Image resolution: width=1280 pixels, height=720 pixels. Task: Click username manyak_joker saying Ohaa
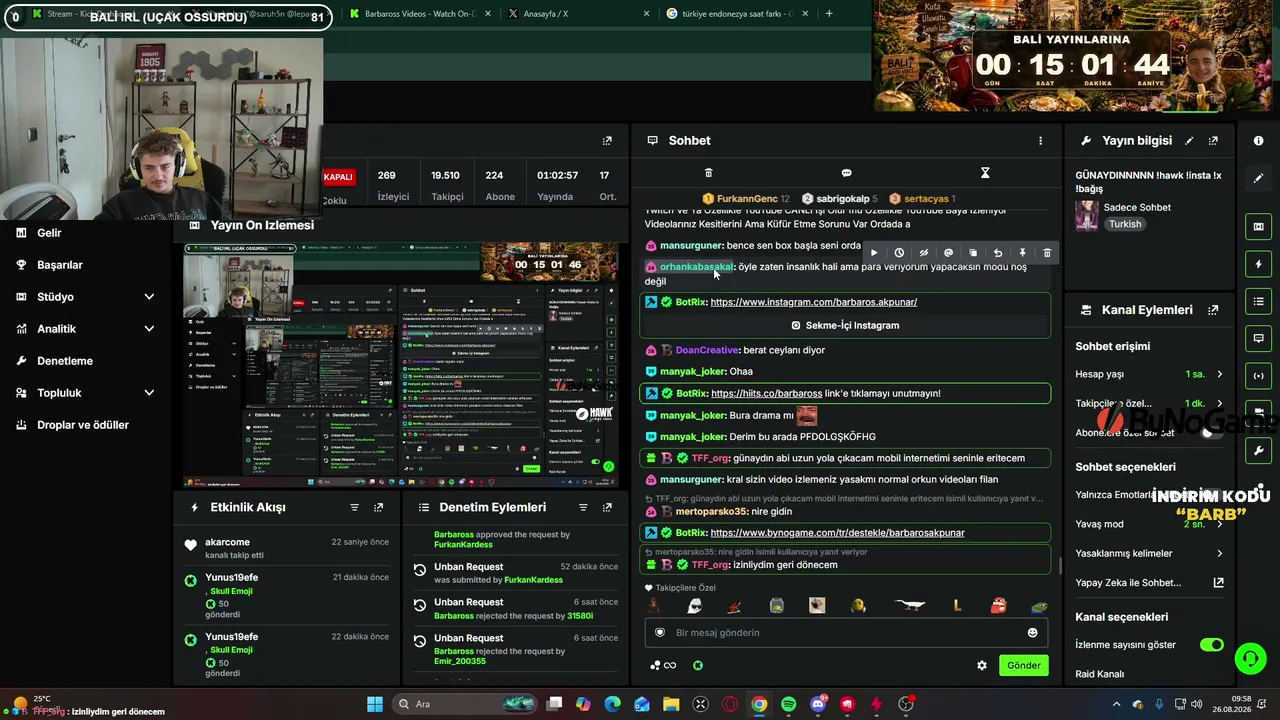click(693, 371)
